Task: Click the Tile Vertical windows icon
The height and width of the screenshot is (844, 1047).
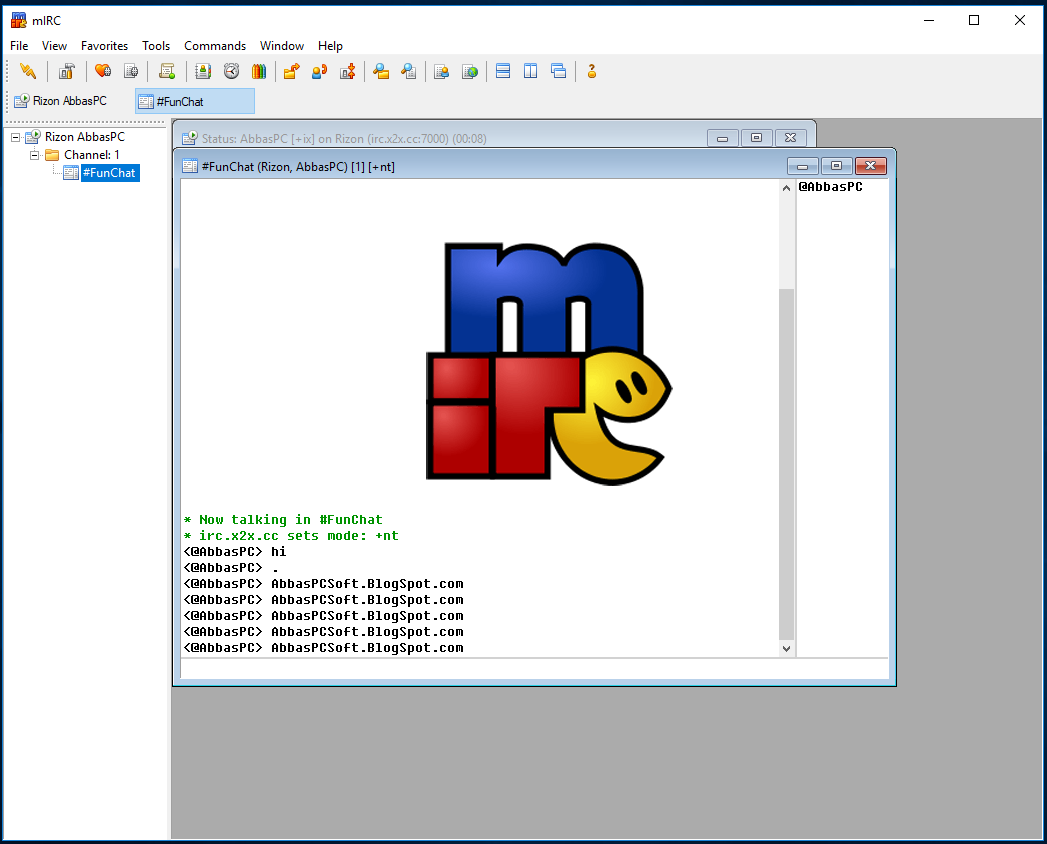Action: click(x=531, y=71)
